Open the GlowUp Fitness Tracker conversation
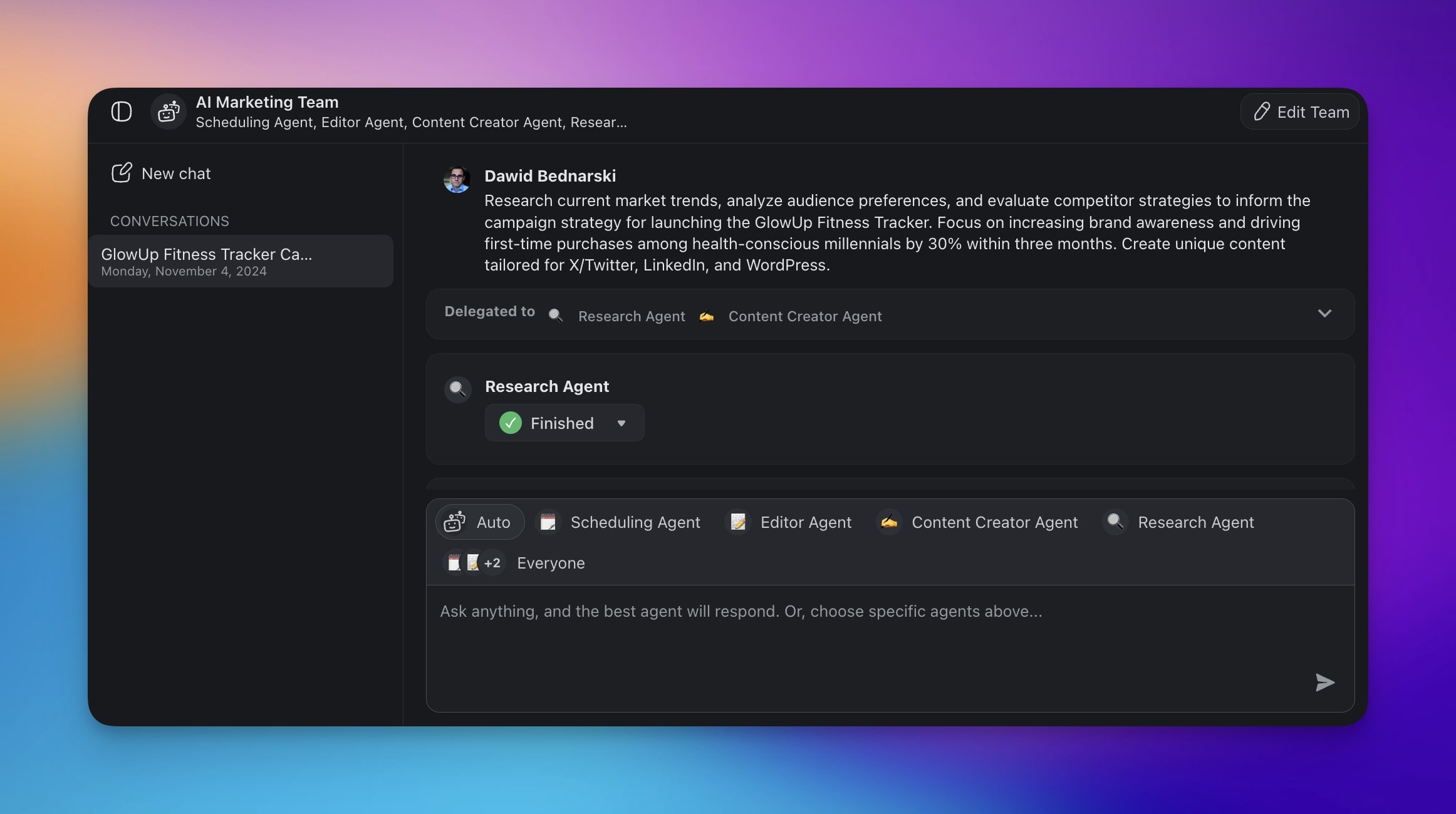The width and height of the screenshot is (1456, 814). click(x=241, y=261)
